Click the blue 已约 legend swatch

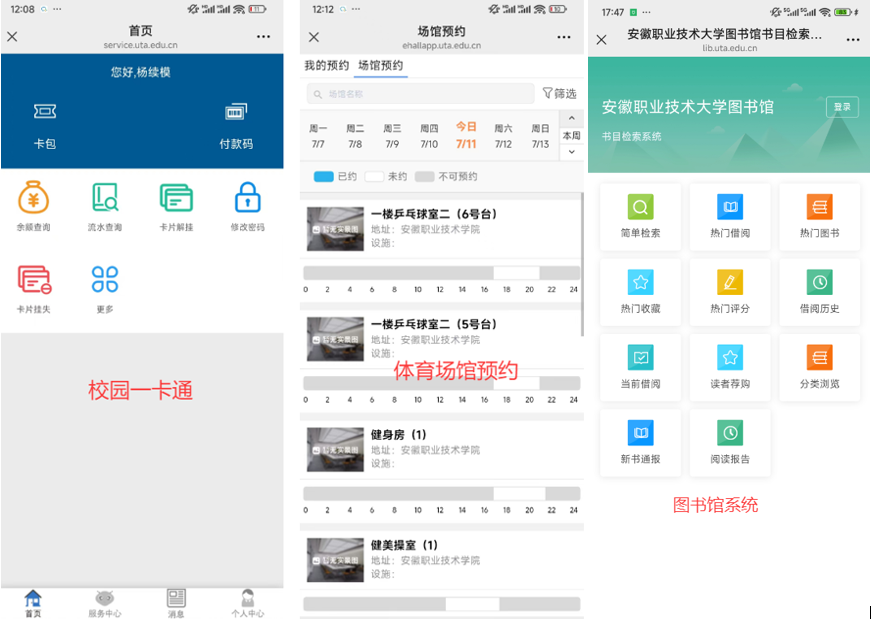point(323,177)
